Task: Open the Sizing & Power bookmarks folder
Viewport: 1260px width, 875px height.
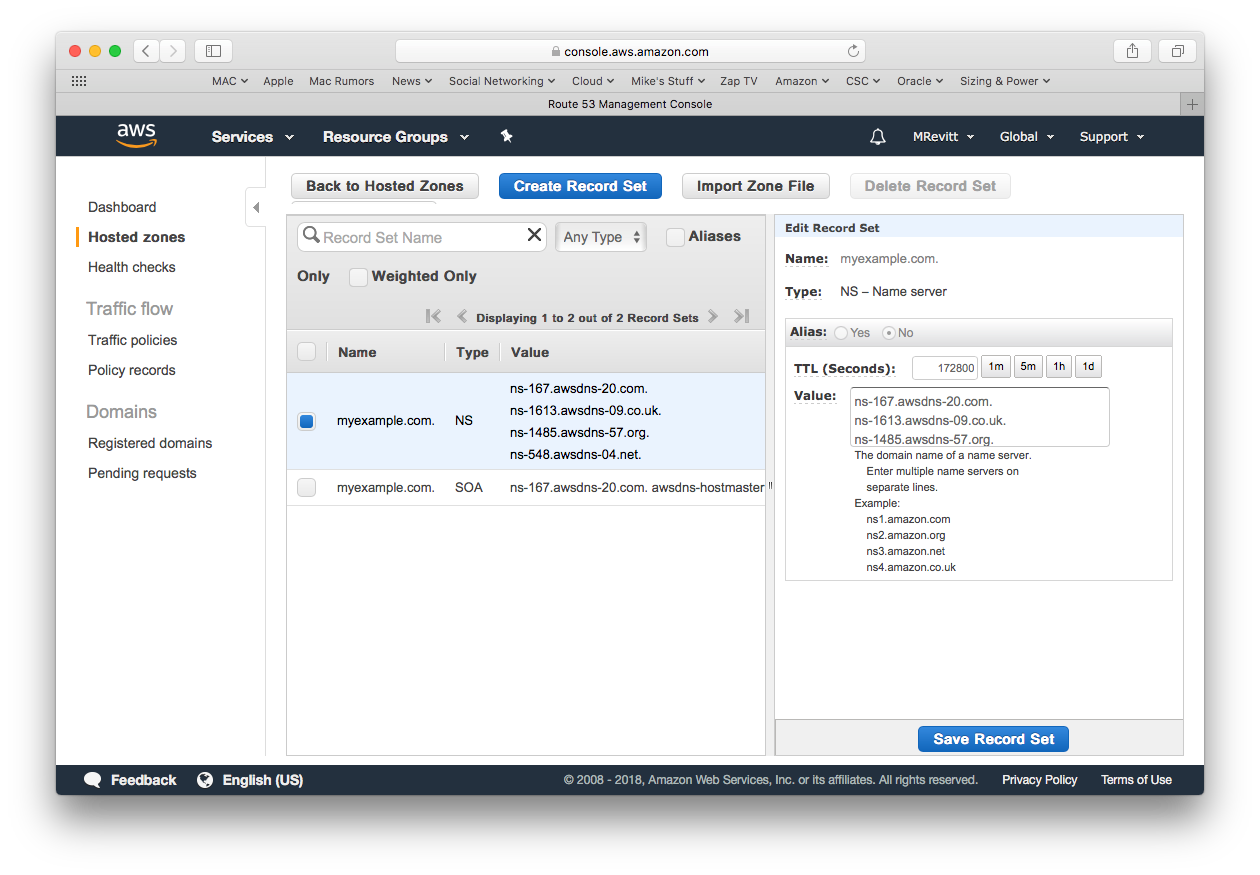Action: (1005, 81)
